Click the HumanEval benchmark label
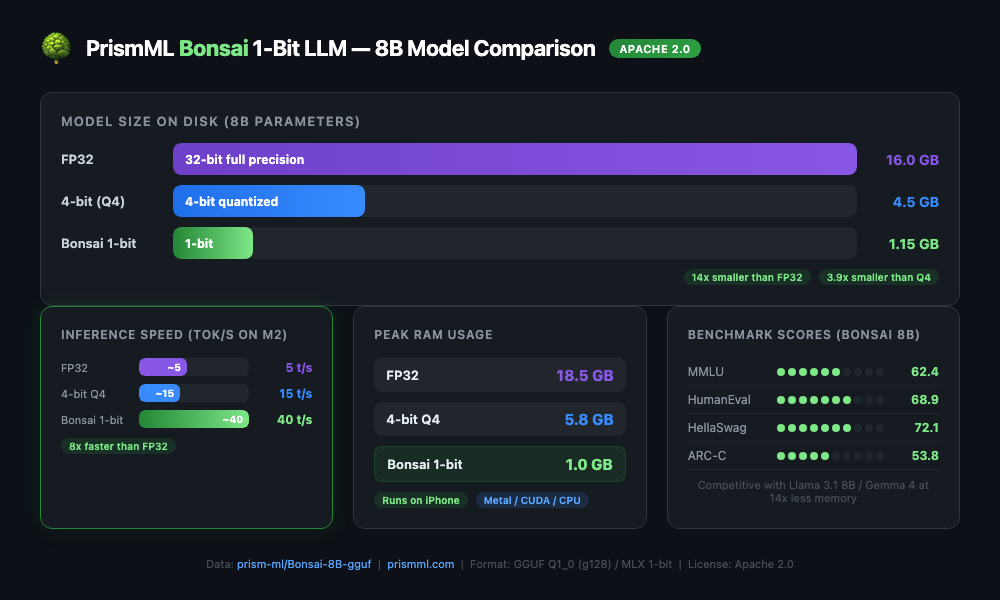1000x600 pixels. coord(719,400)
